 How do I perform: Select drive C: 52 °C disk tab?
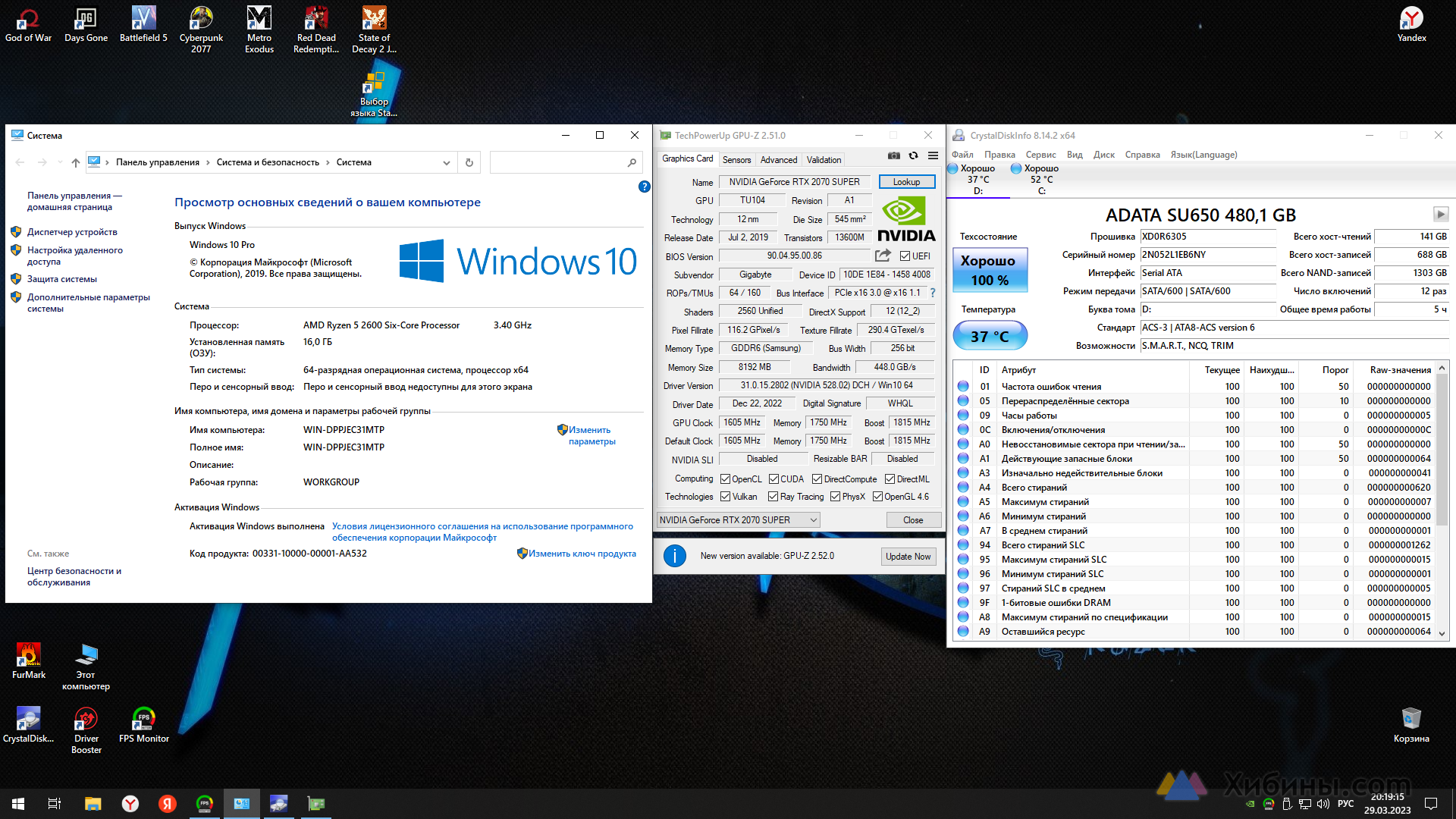click(x=1041, y=179)
